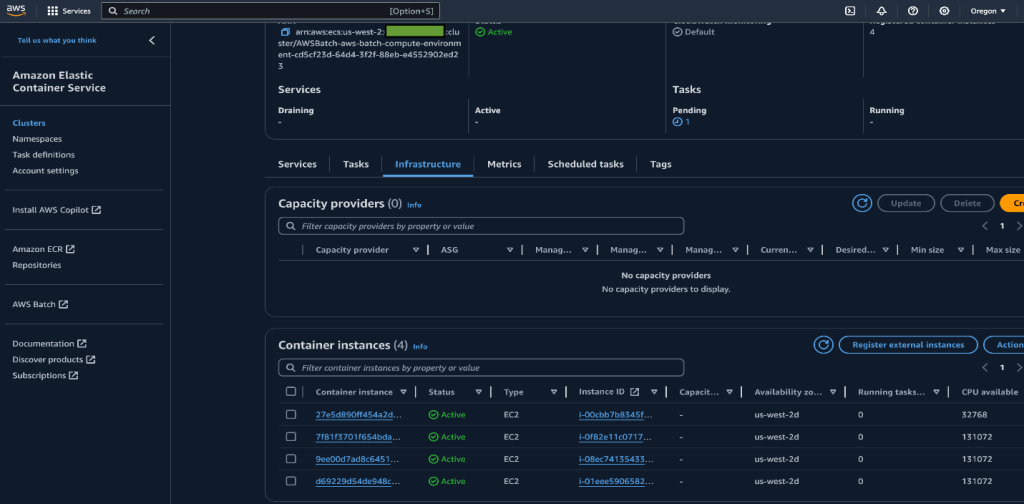Open Account settings in sidebar

(x=45, y=170)
